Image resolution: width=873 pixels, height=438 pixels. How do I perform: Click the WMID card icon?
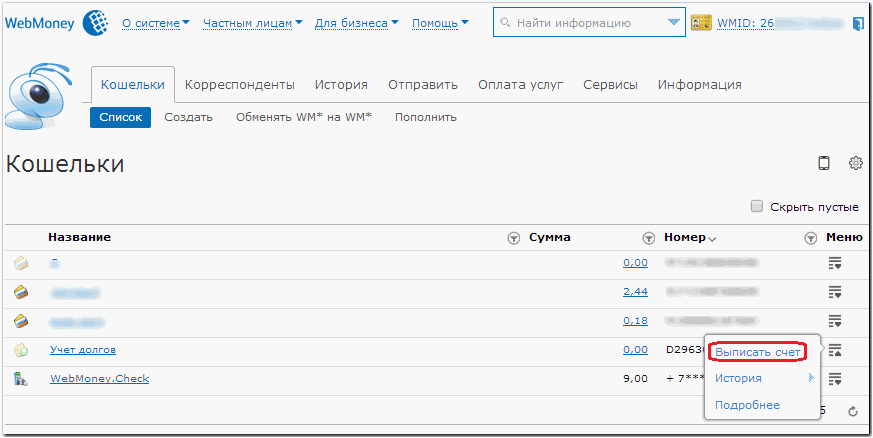pyautogui.click(x=701, y=23)
